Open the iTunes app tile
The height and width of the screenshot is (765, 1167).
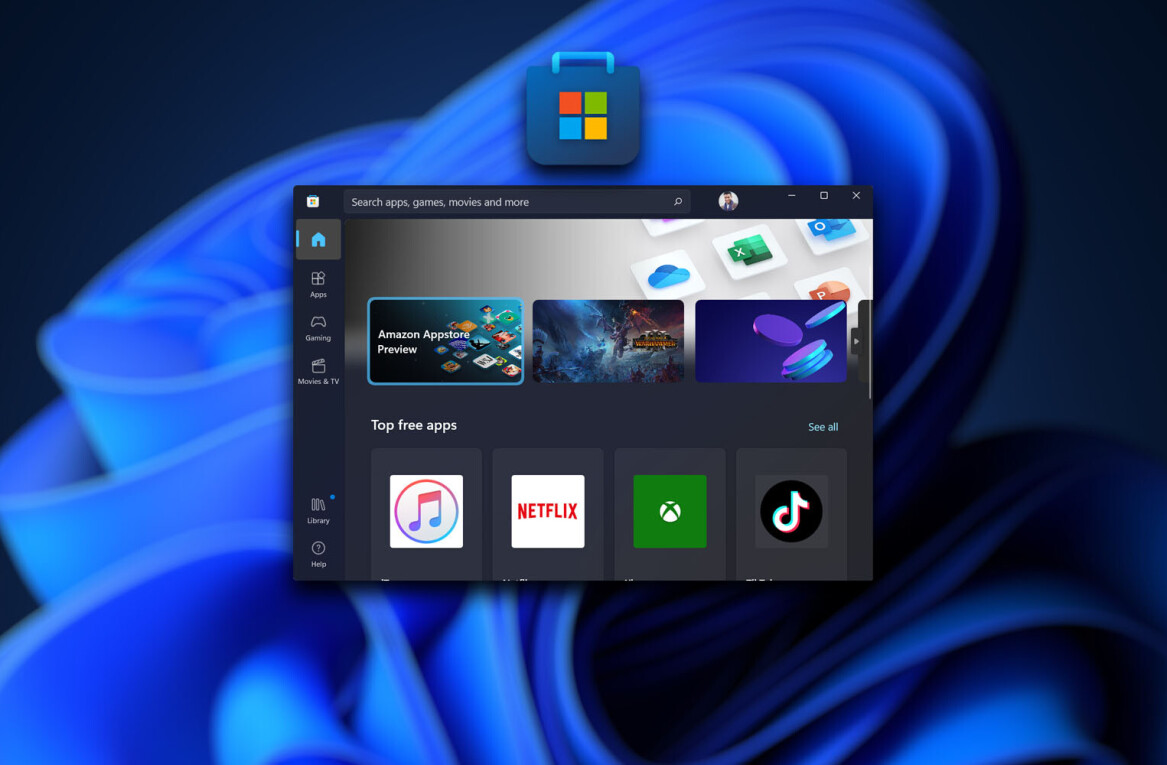[x=426, y=512]
